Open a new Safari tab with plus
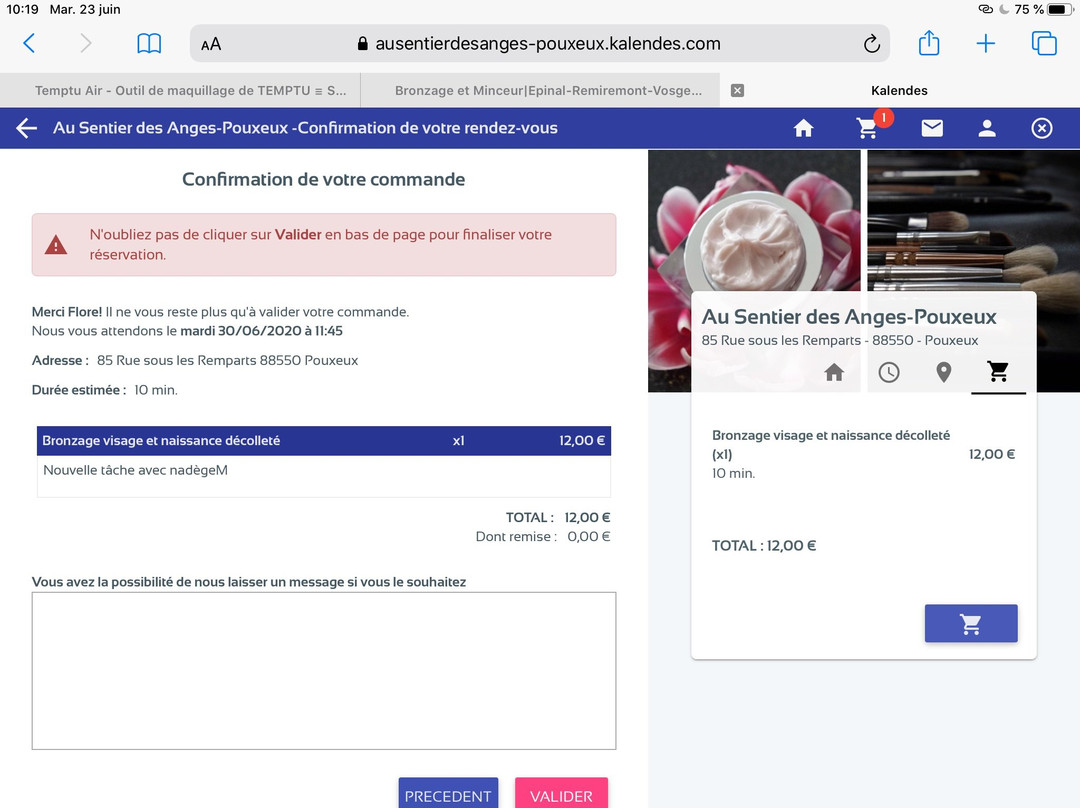The image size is (1080, 808). (x=986, y=44)
